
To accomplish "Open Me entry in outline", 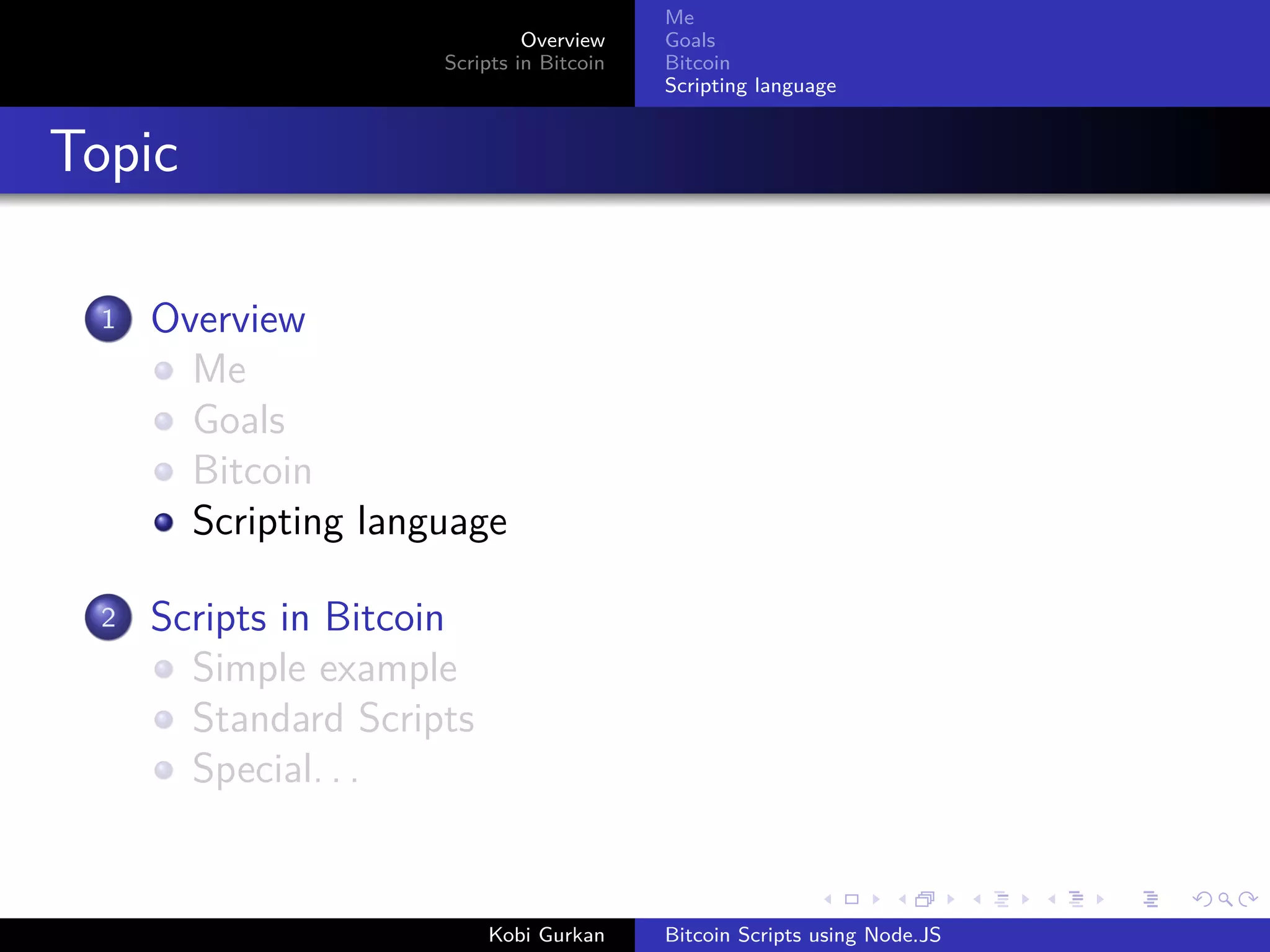I will coord(220,369).
